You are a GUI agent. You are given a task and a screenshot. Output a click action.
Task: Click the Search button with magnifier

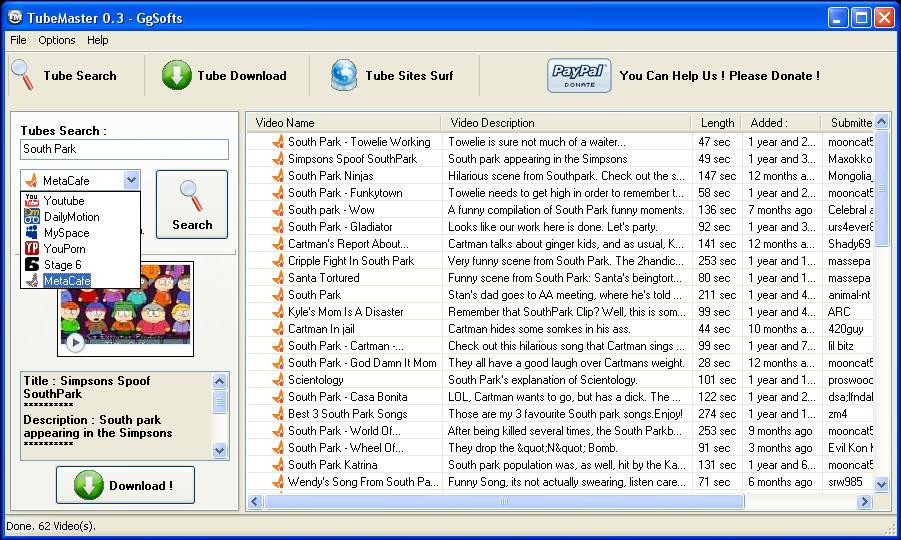click(x=192, y=205)
